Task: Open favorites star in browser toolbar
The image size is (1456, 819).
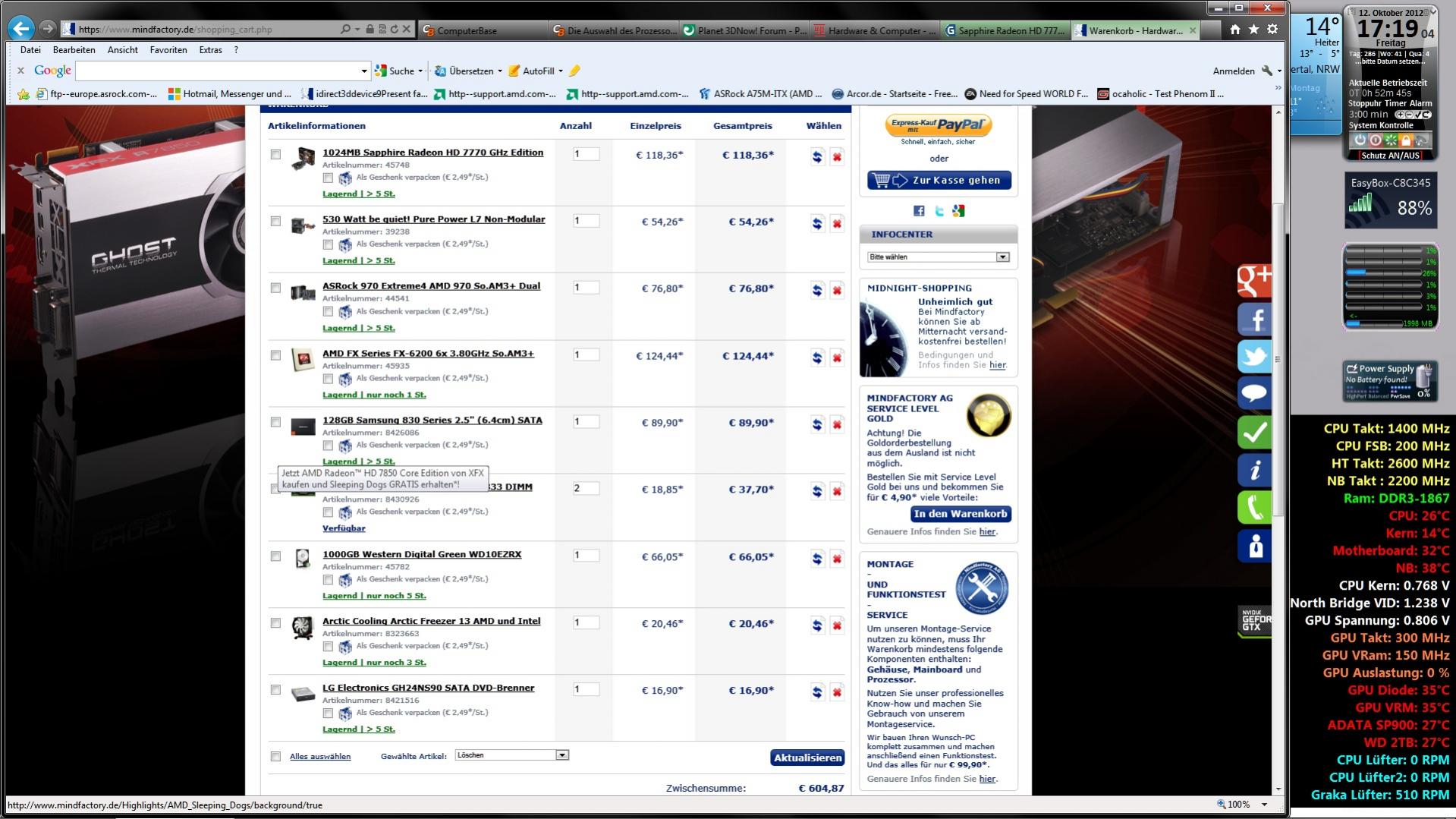Action: pyautogui.click(x=1253, y=30)
